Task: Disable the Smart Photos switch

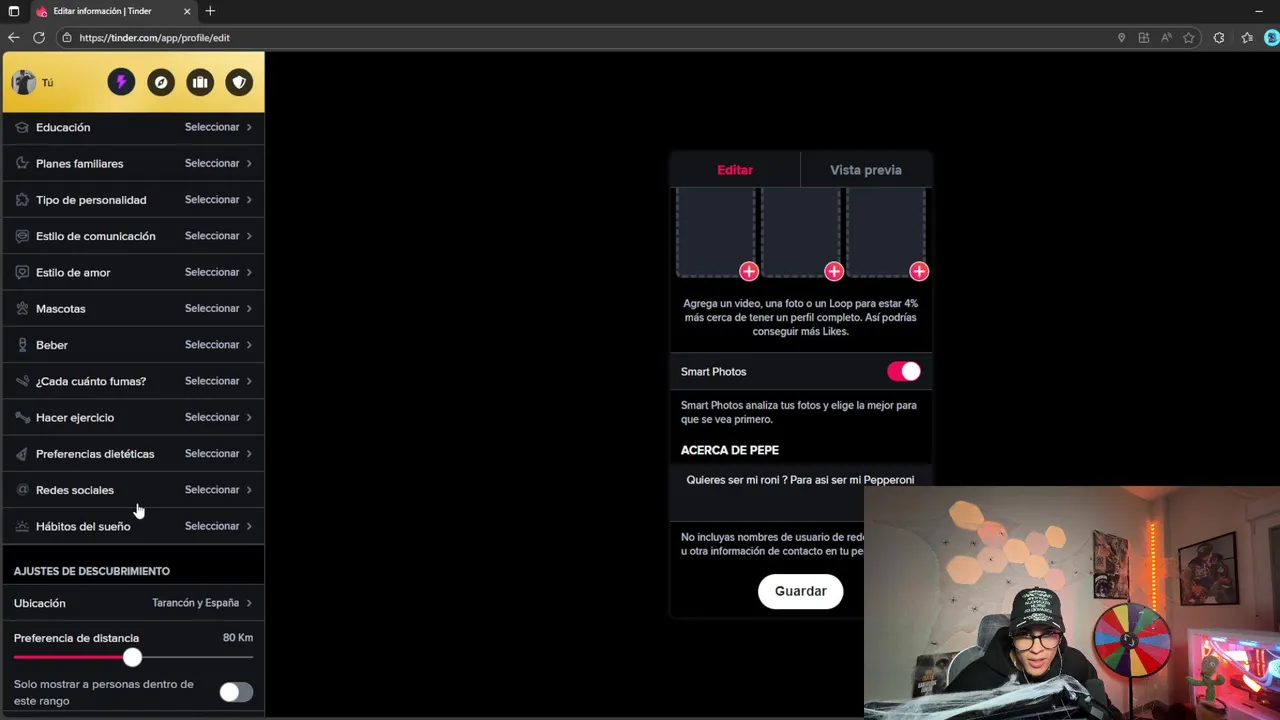Action: [904, 372]
